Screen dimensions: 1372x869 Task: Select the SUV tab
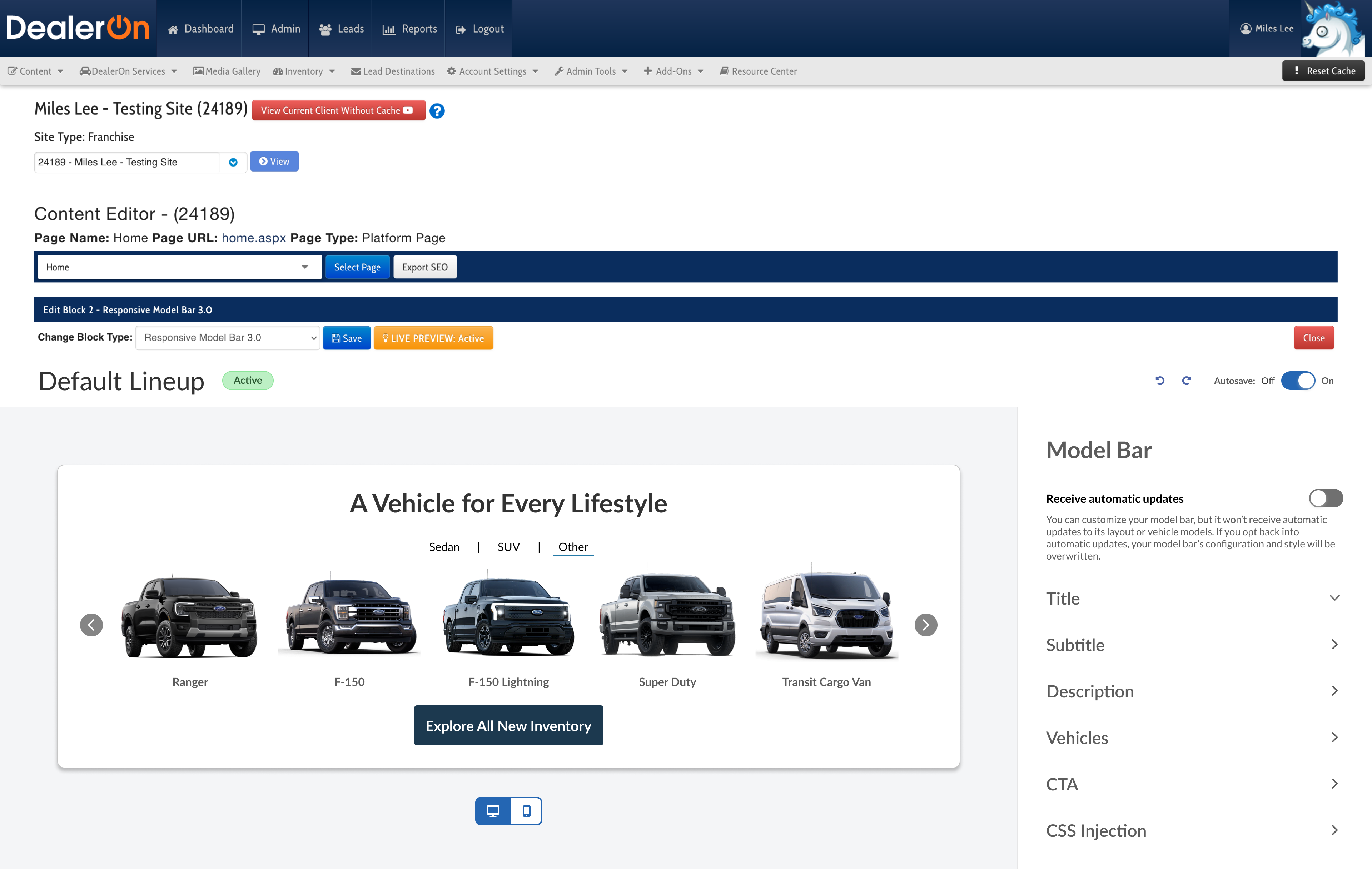[508, 547]
